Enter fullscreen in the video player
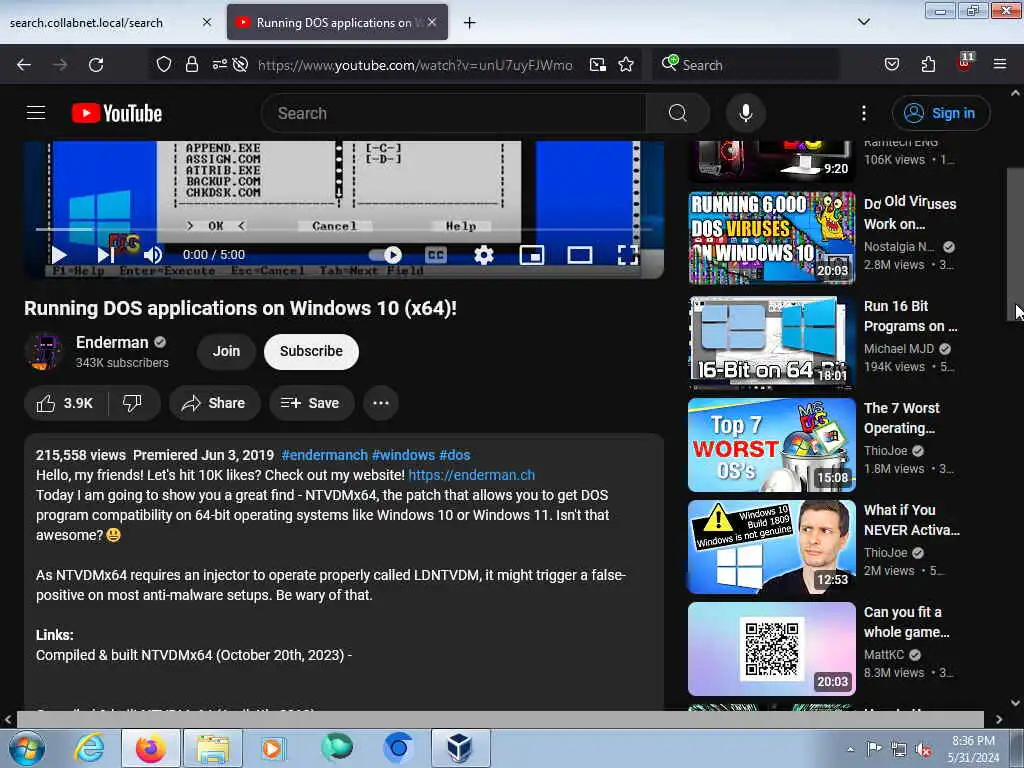 coord(628,255)
